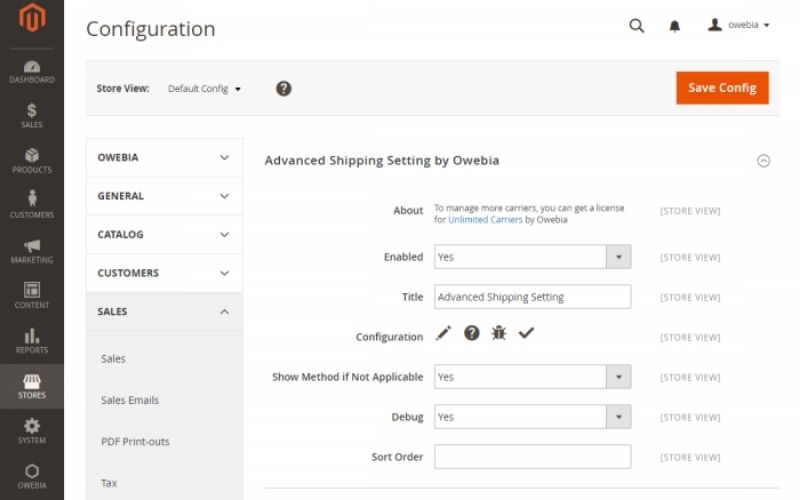The image size is (800, 500).
Task: Click the bug debug configuration icon
Action: 498,333
